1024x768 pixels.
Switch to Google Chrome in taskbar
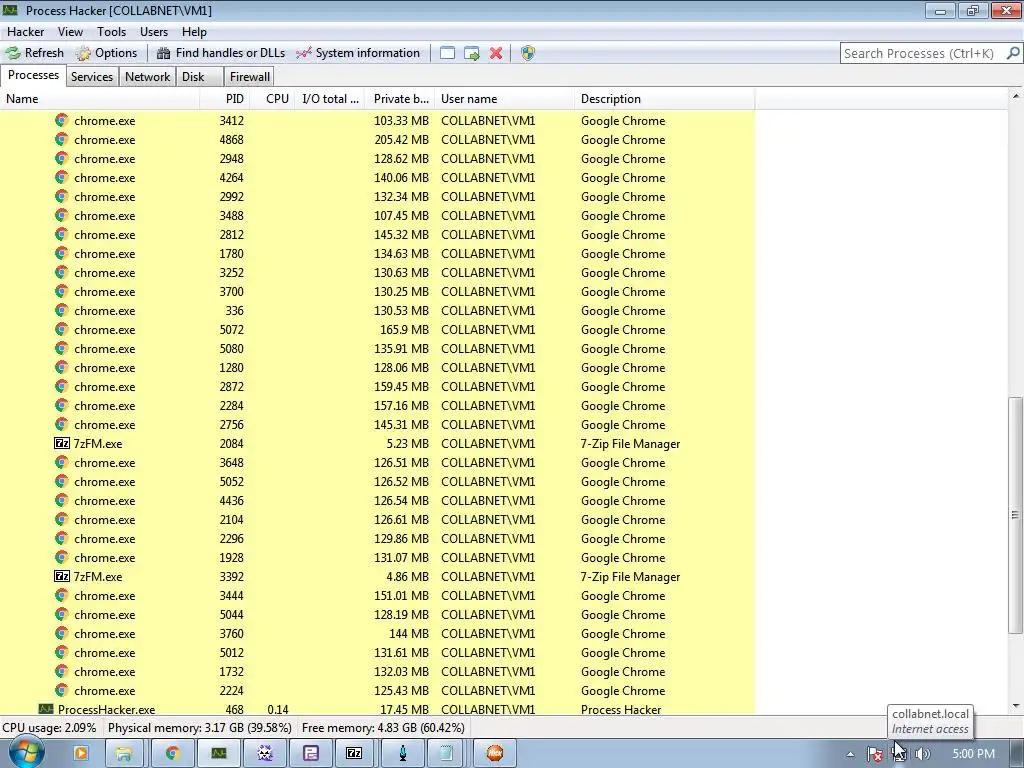[x=172, y=753]
